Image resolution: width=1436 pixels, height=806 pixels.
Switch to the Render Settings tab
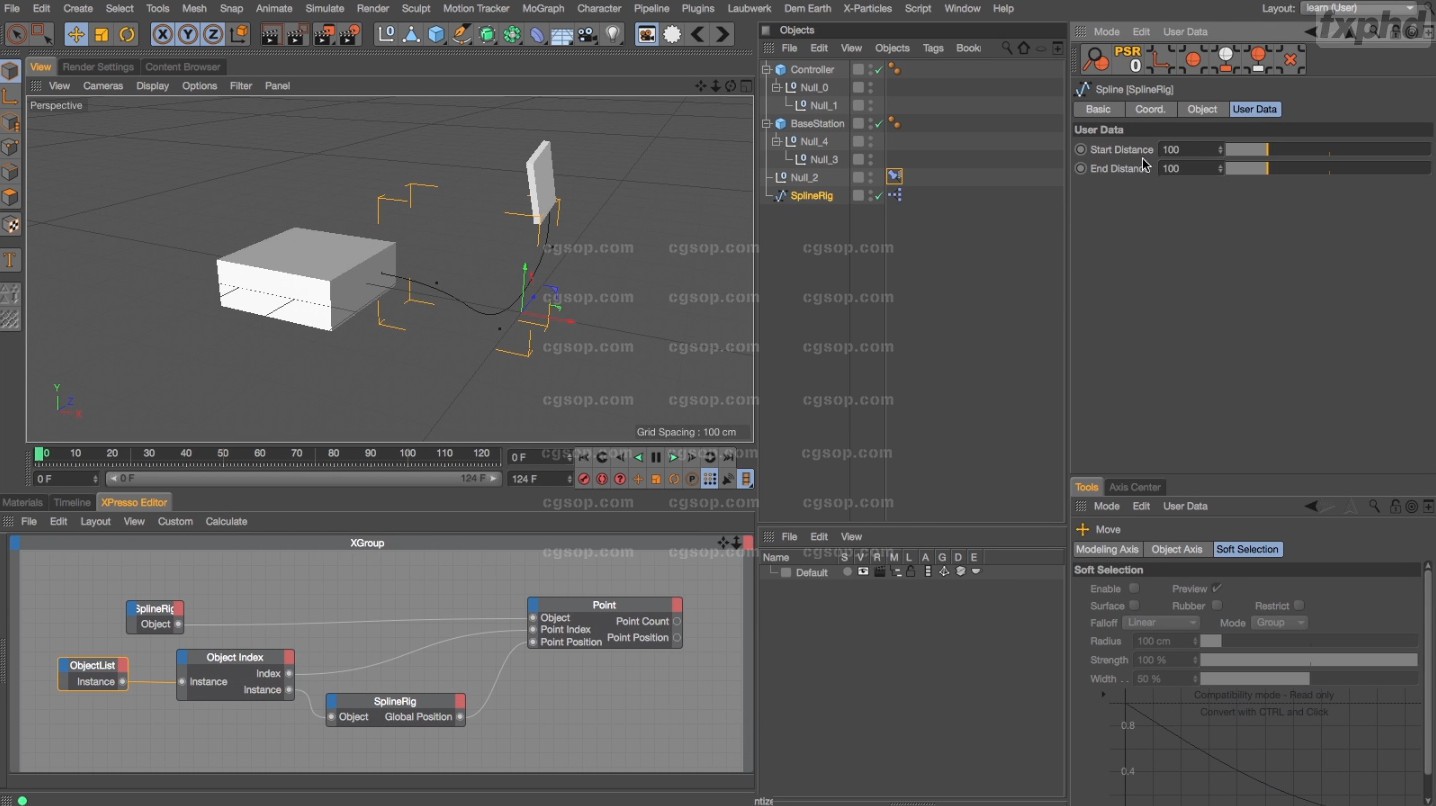pyautogui.click(x=98, y=67)
